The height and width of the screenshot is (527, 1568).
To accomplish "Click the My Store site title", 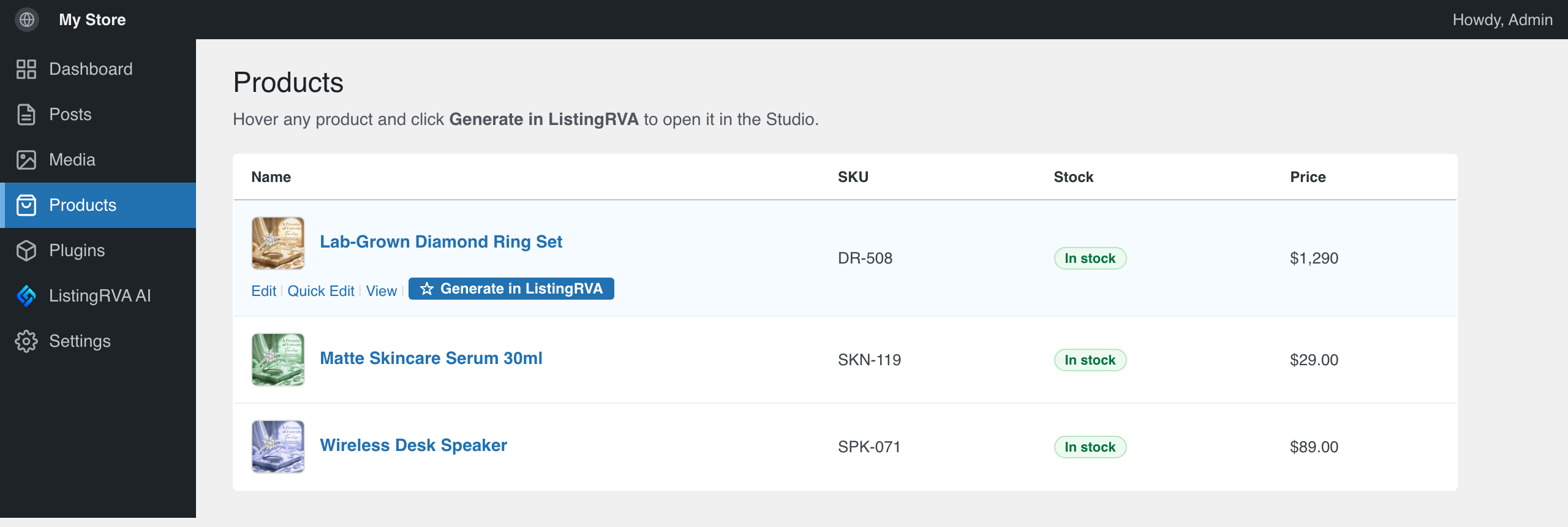I will 92,20.
